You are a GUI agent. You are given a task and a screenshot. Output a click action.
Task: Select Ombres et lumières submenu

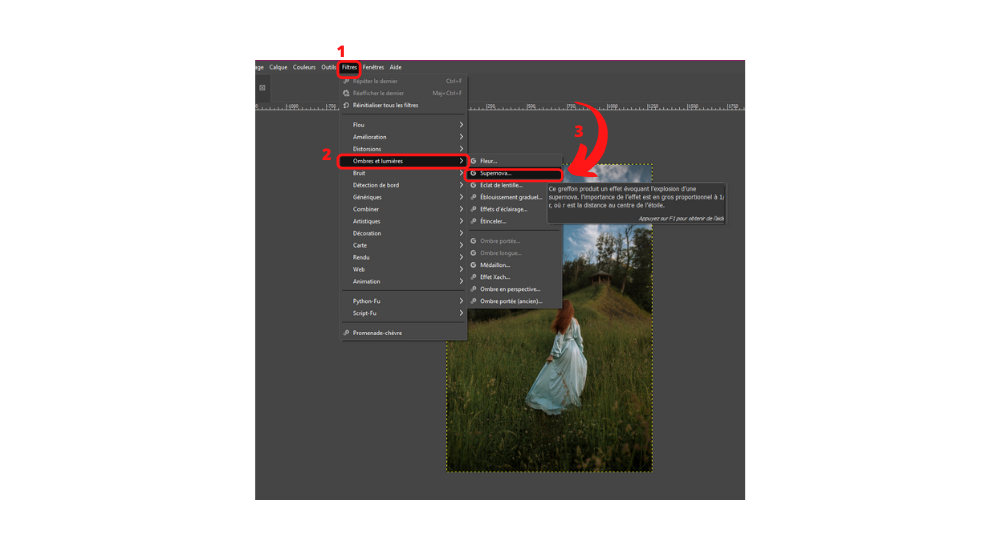point(403,161)
